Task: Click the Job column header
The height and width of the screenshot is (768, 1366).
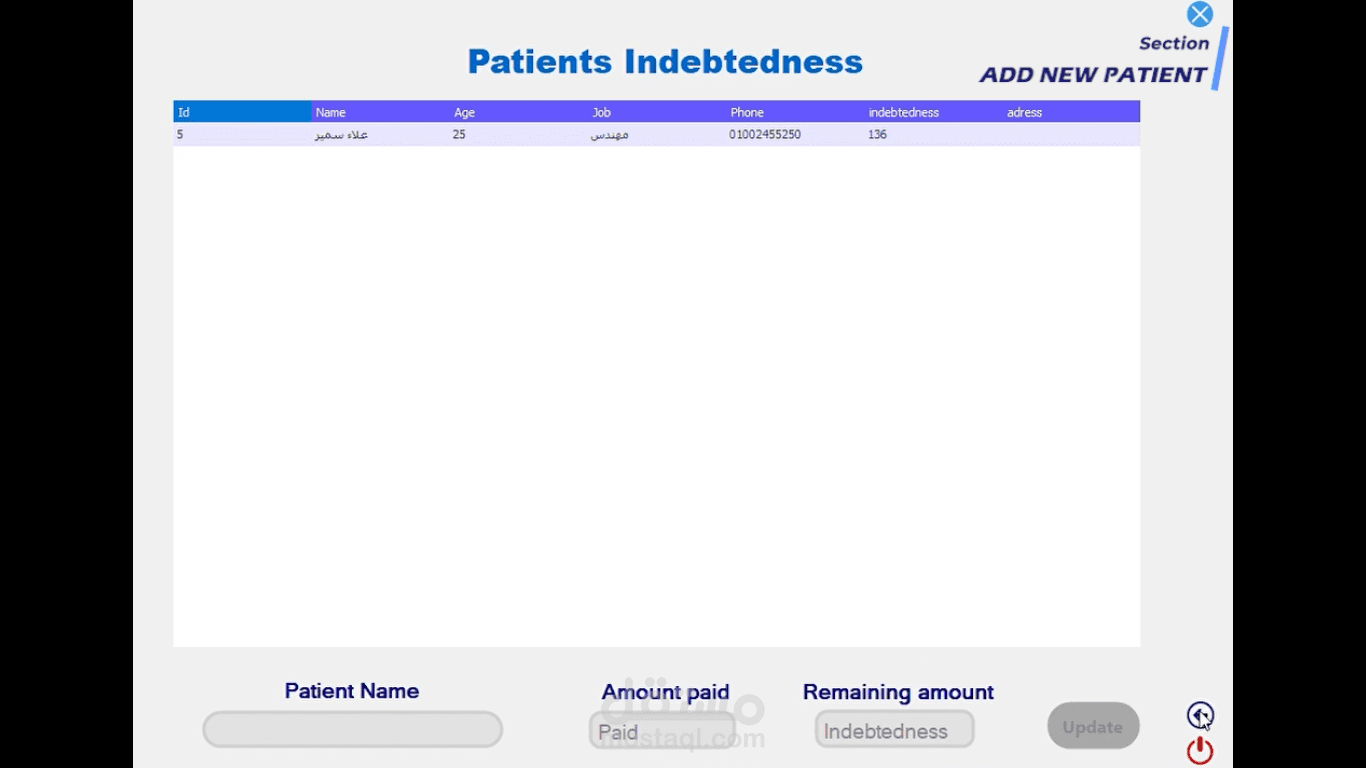Action: 656,112
